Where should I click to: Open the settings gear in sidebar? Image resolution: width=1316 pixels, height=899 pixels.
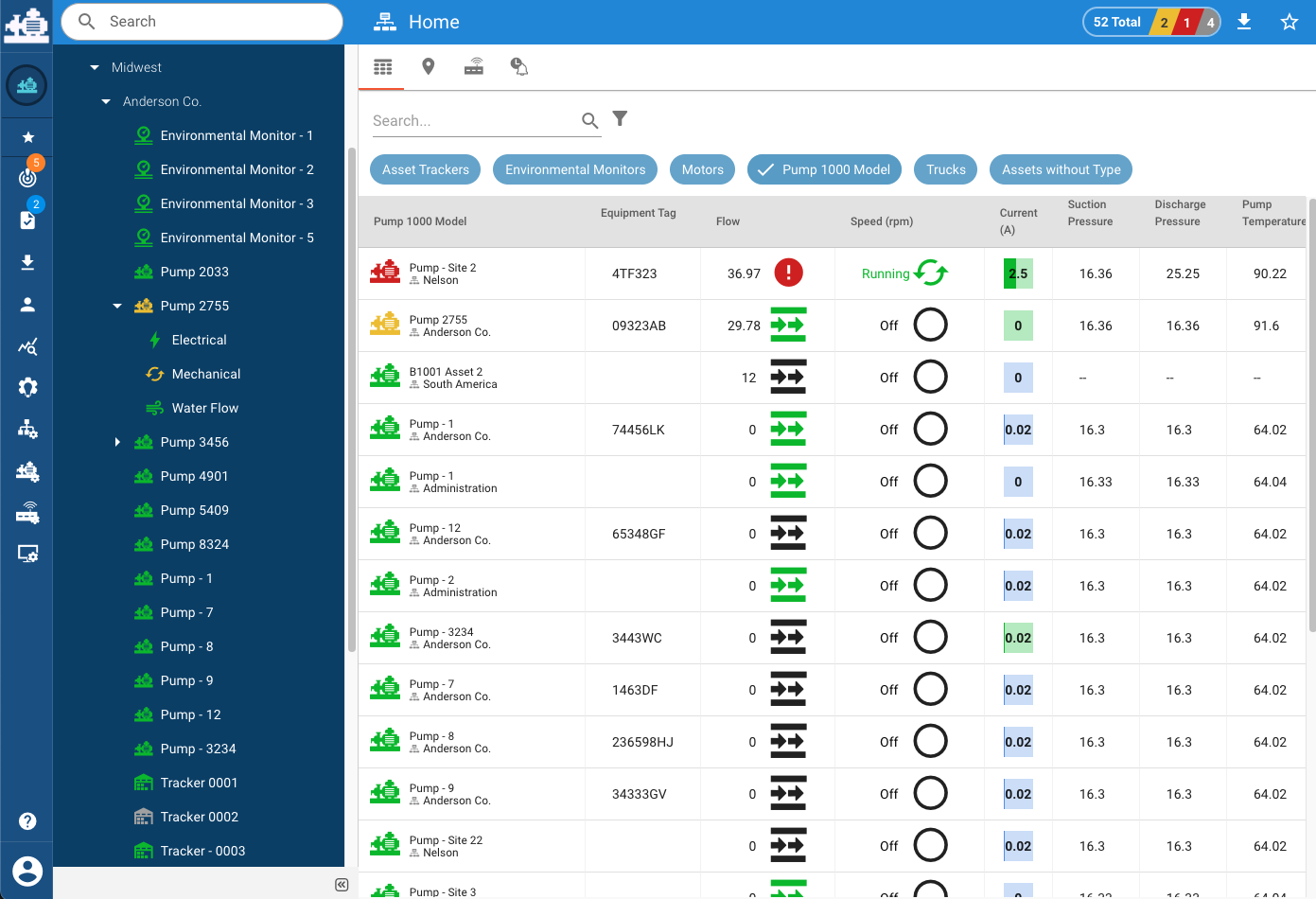point(27,387)
